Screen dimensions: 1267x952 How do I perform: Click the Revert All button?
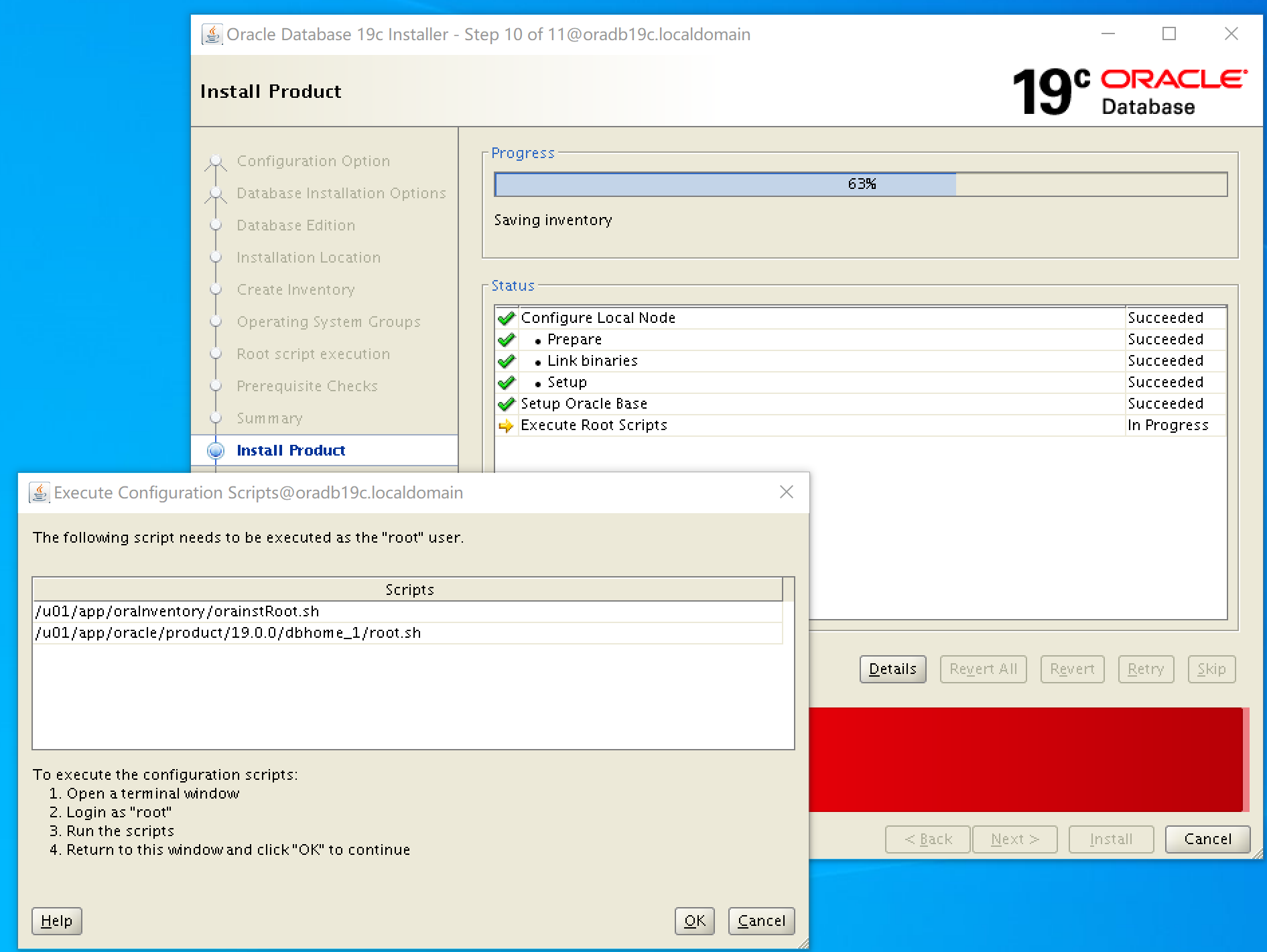click(984, 669)
